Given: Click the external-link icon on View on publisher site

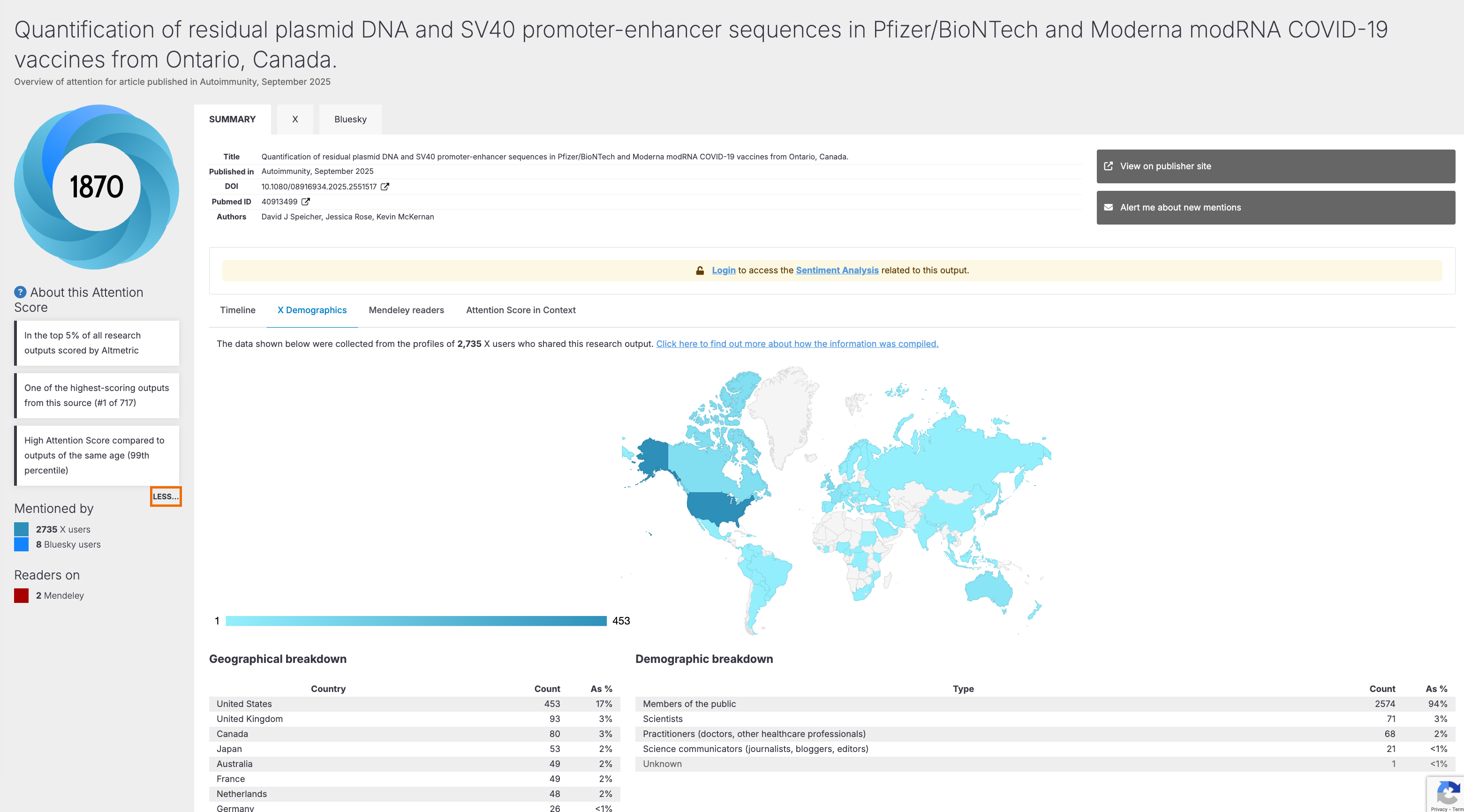Looking at the screenshot, I should click(1108, 166).
